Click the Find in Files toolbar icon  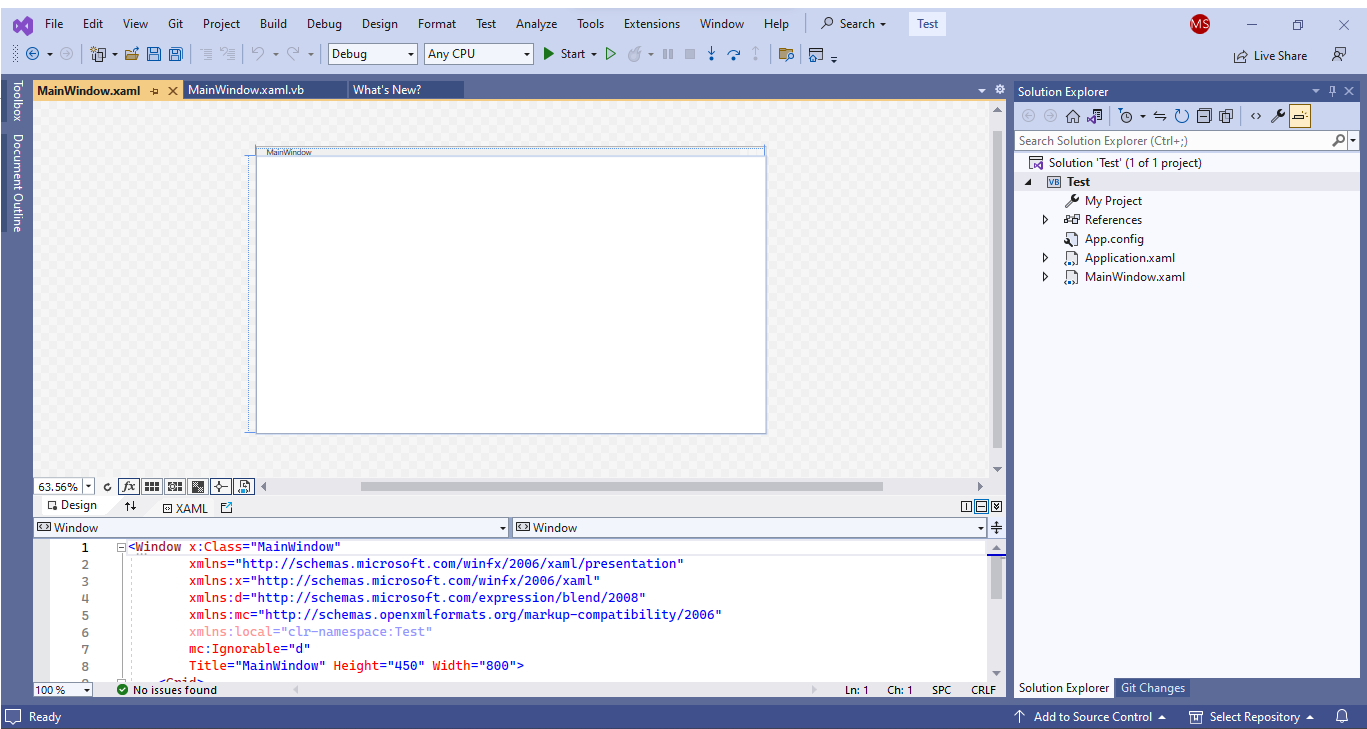[x=786, y=54]
